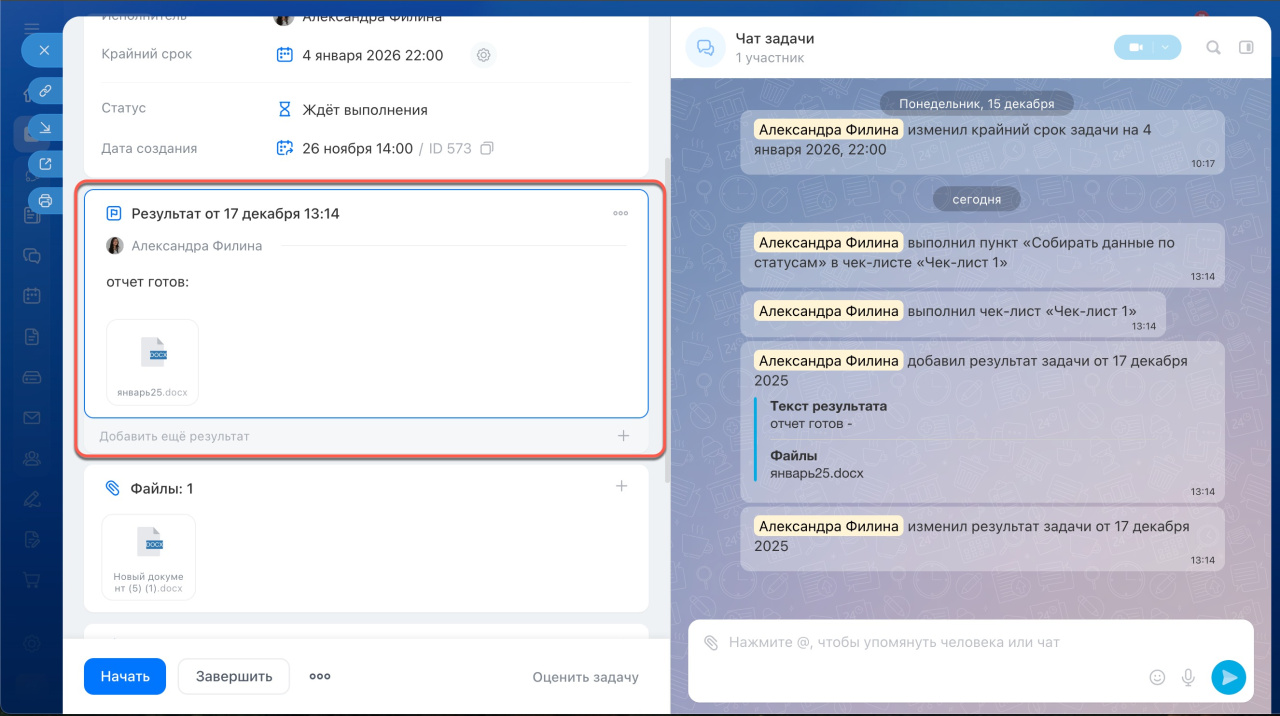Add a file using Файлы plus

coord(621,487)
